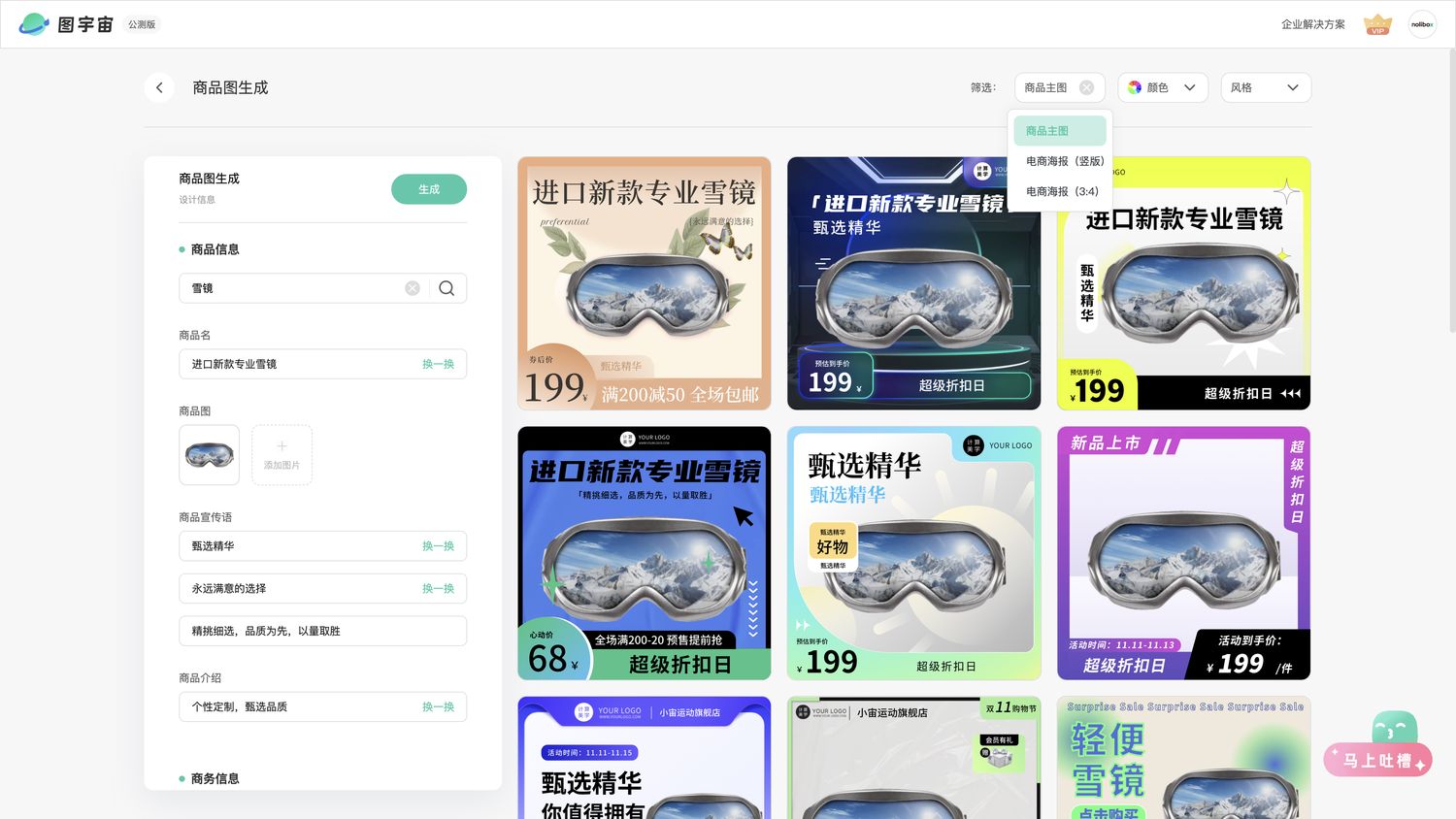This screenshot has height=819, width=1456.
Task: Click the 商务信息 section heading
Action: pos(215,778)
